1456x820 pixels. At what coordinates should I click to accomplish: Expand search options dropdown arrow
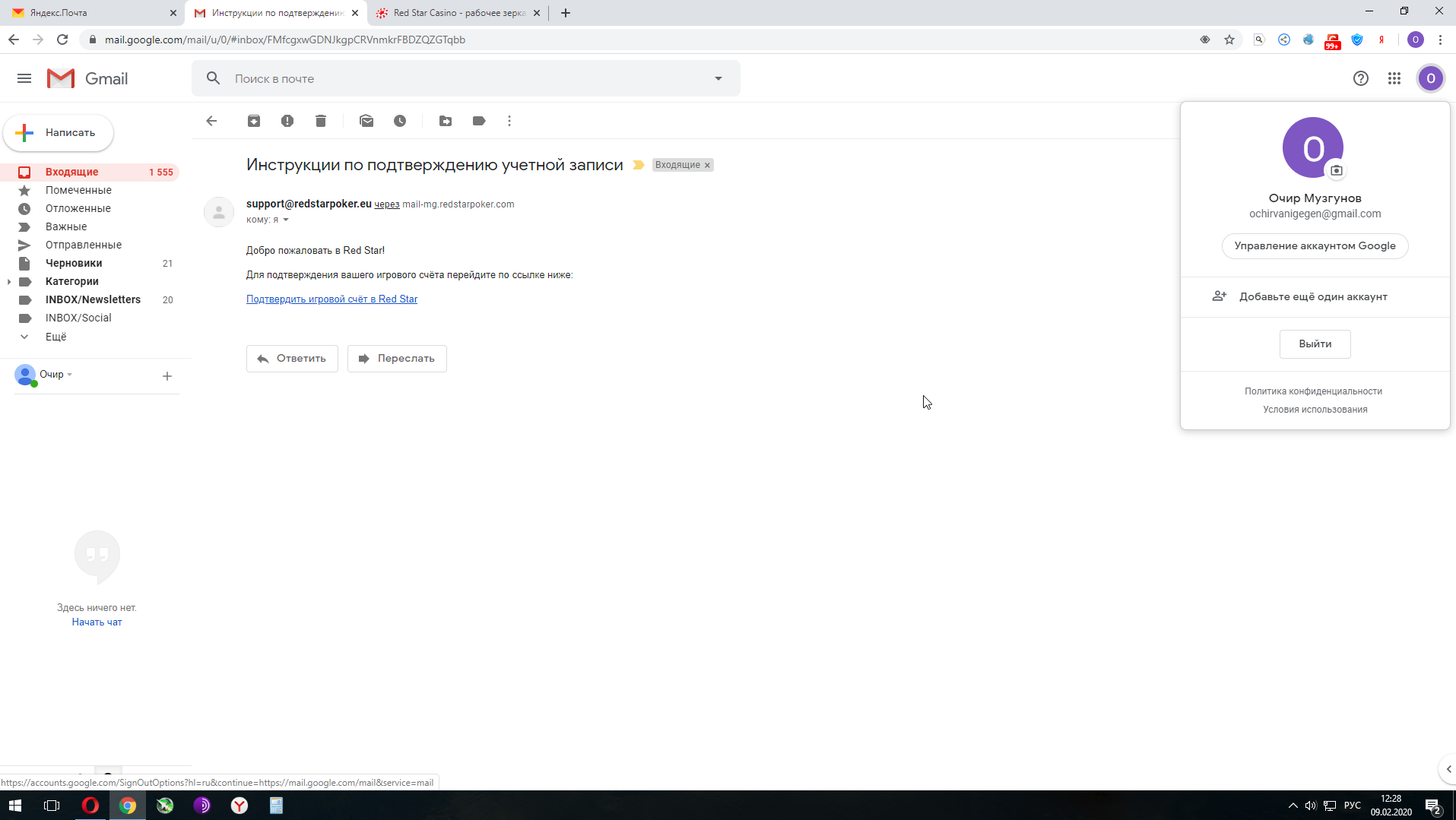(718, 78)
